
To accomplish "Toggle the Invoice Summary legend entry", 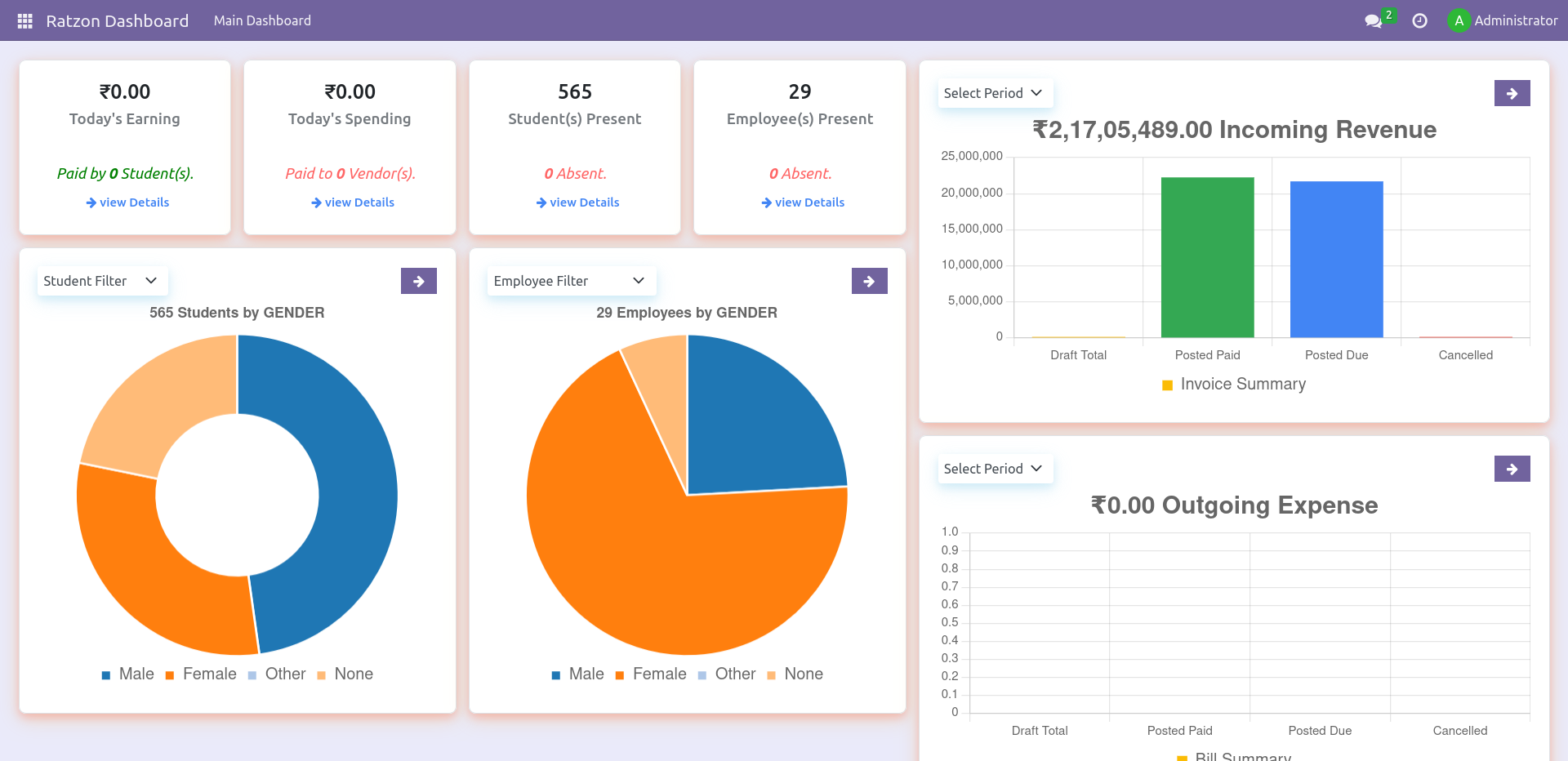I will tap(1242, 384).
